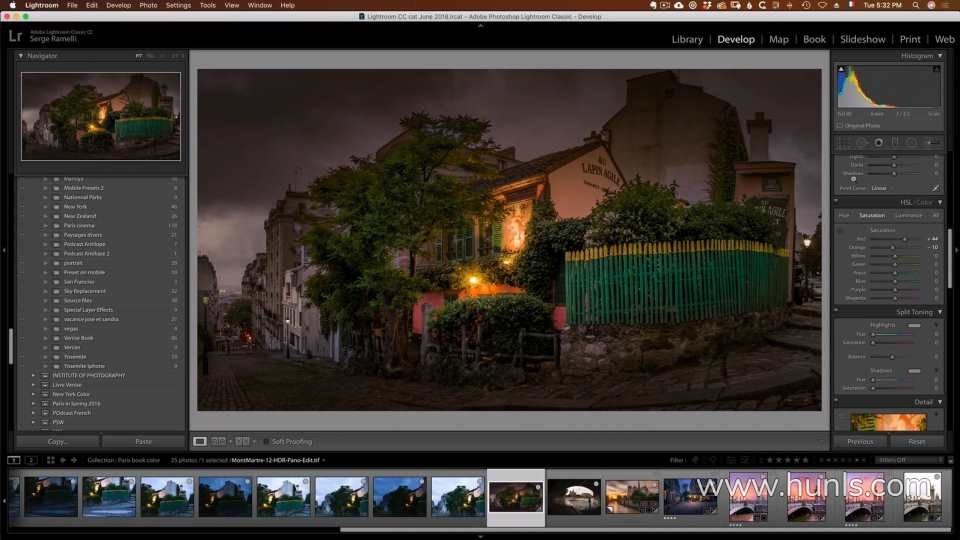Adjust the Red saturation slider

[x=906, y=239]
